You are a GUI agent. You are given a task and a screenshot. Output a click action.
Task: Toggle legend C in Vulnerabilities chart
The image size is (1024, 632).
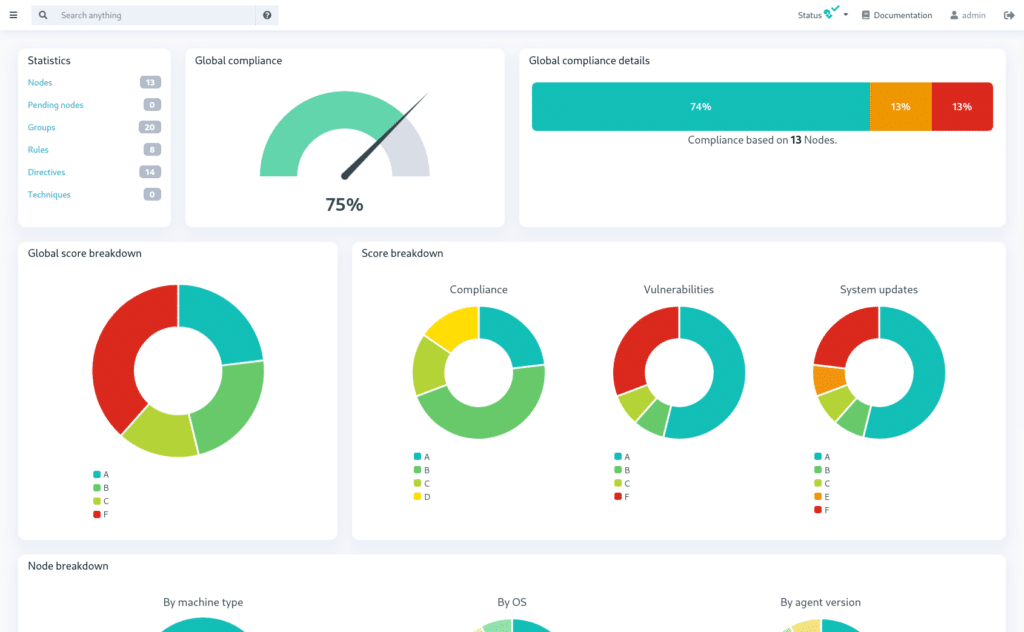[622, 483]
